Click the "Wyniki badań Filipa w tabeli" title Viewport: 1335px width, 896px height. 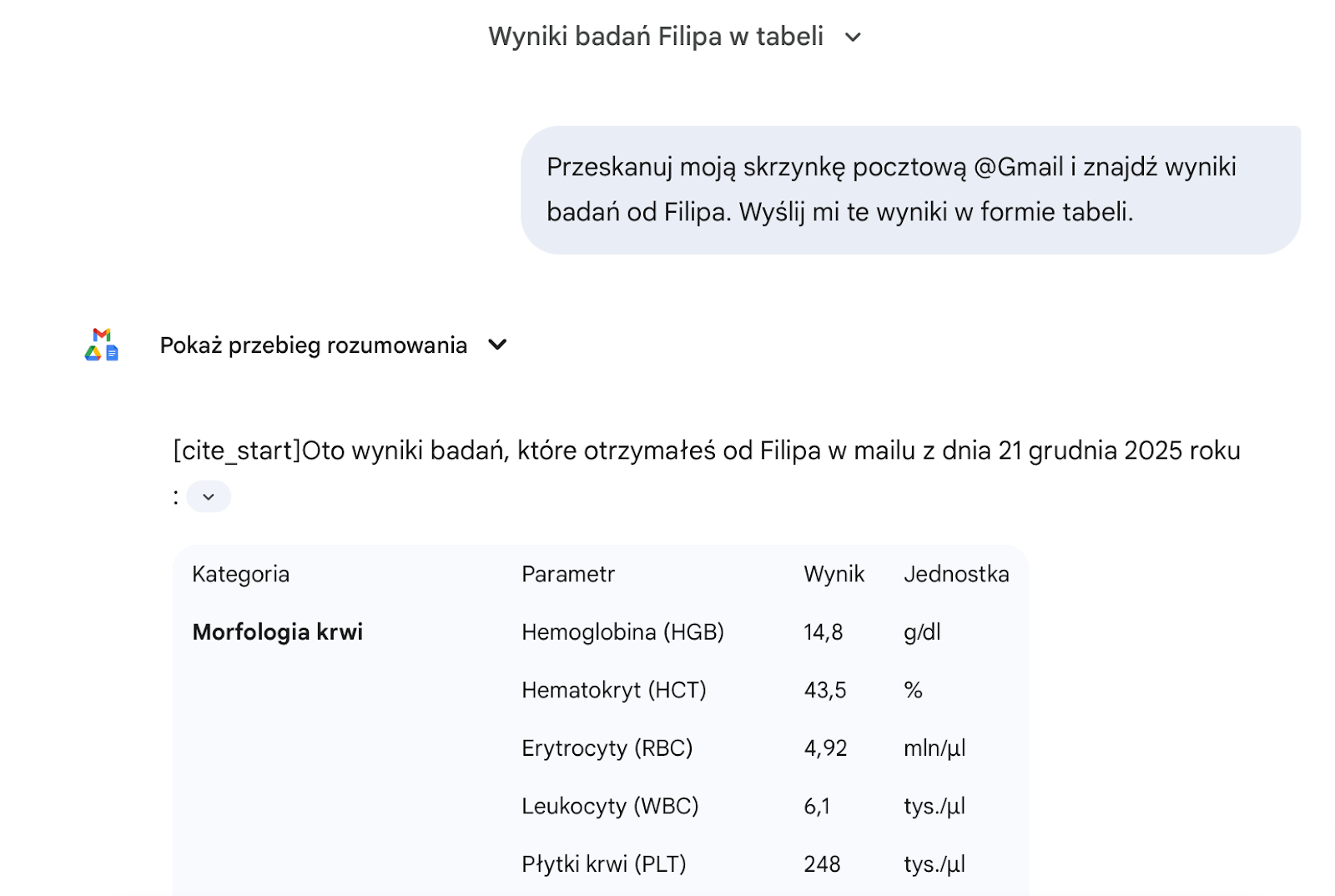click(656, 37)
